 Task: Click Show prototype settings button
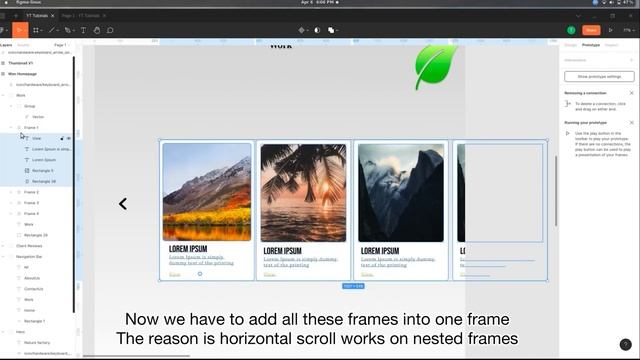coord(599,76)
